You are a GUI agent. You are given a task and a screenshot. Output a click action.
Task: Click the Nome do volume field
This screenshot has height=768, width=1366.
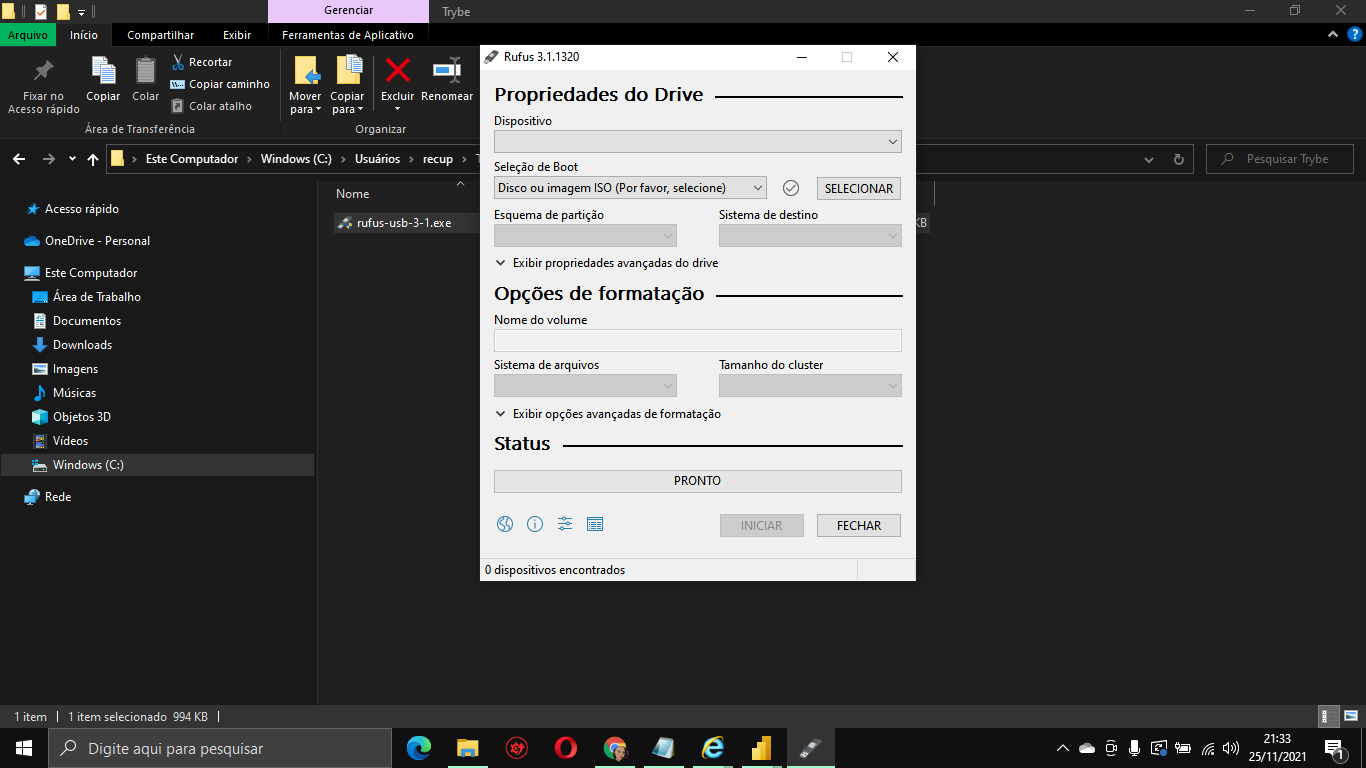click(698, 340)
